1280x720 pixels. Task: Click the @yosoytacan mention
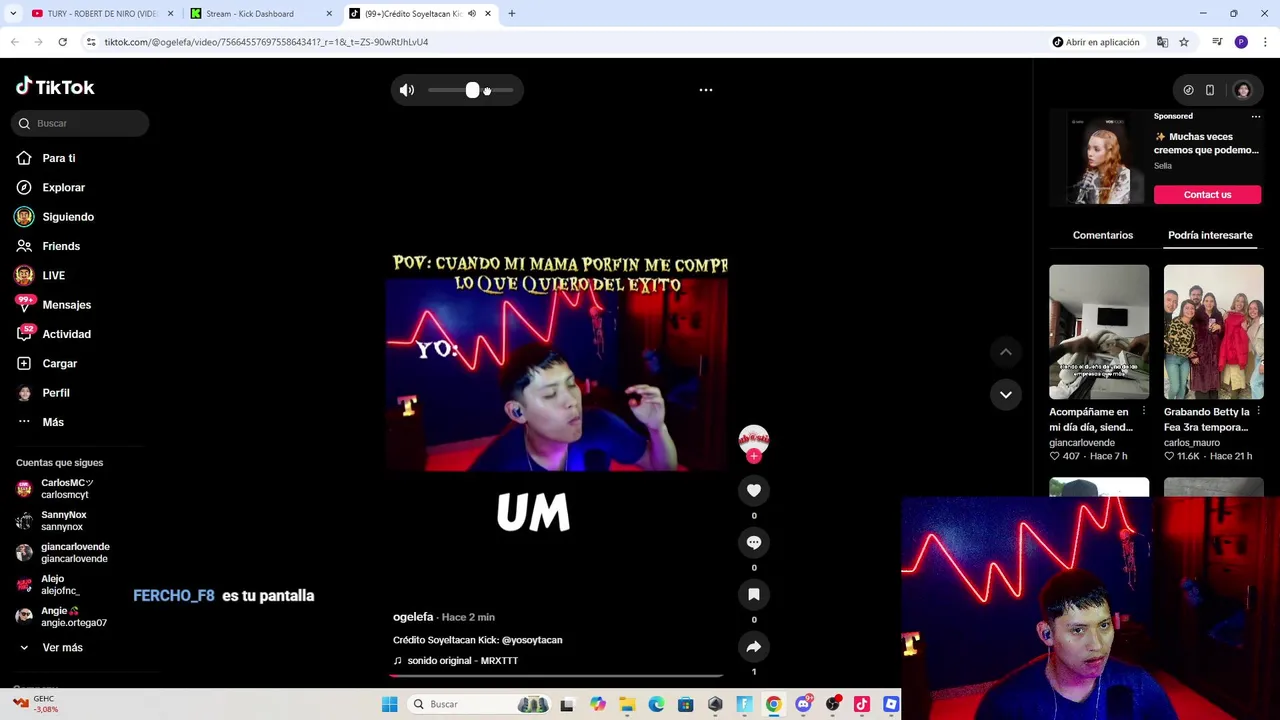(532, 640)
